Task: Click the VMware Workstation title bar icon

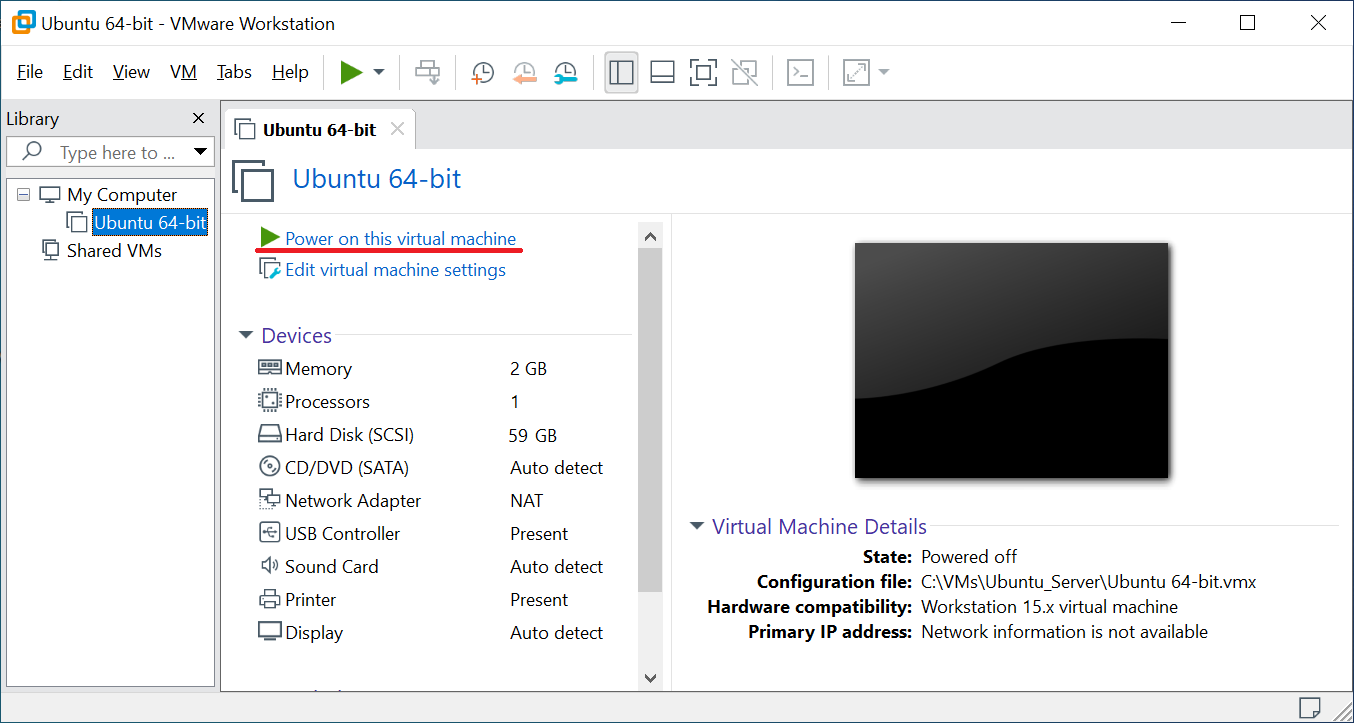Action: tap(23, 23)
